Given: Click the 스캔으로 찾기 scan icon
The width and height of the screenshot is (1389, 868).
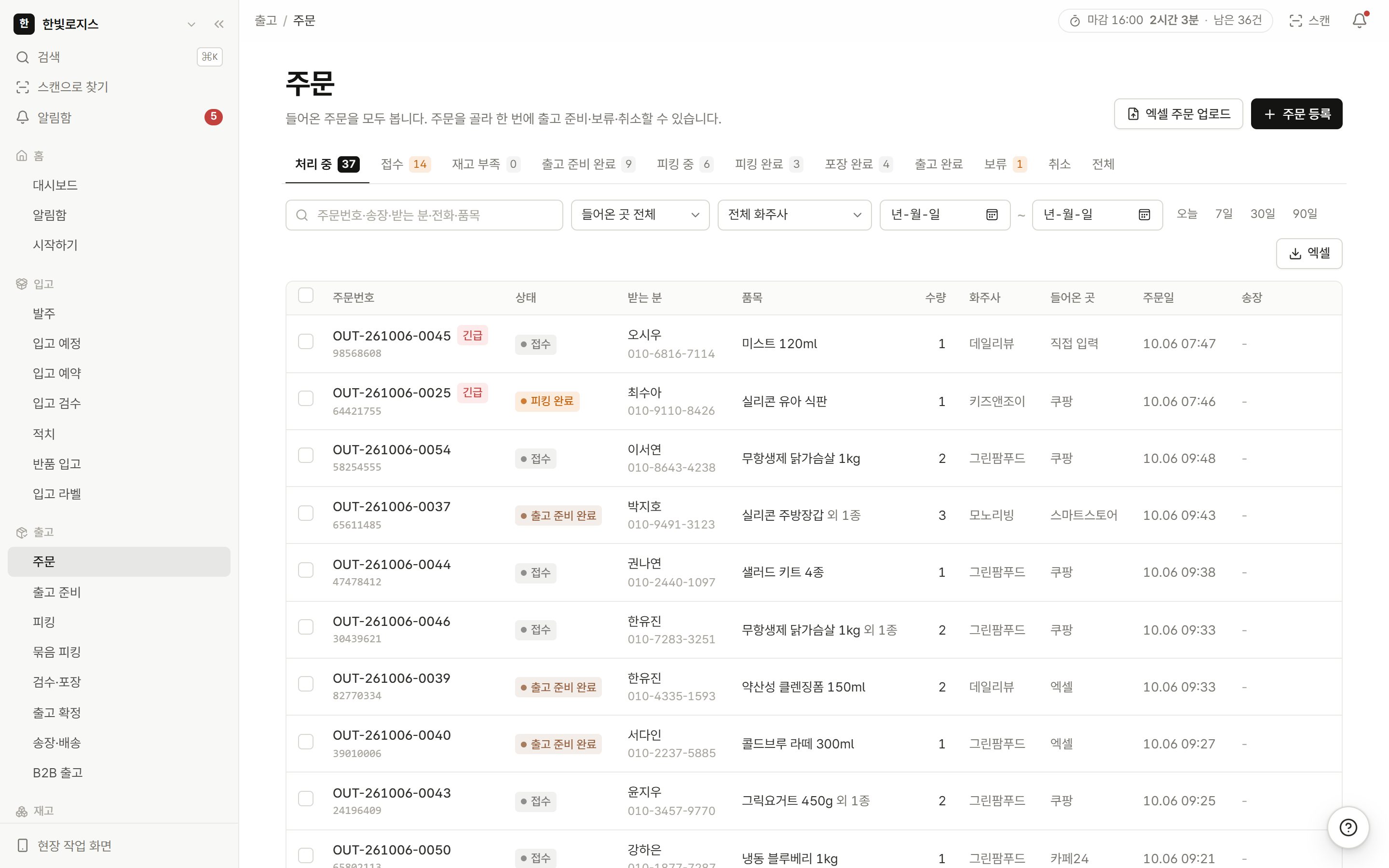Looking at the screenshot, I should (22, 87).
